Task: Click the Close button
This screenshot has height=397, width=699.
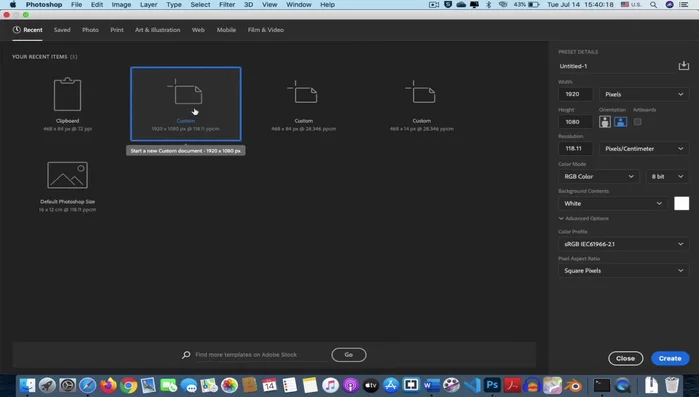Action: tap(625, 359)
